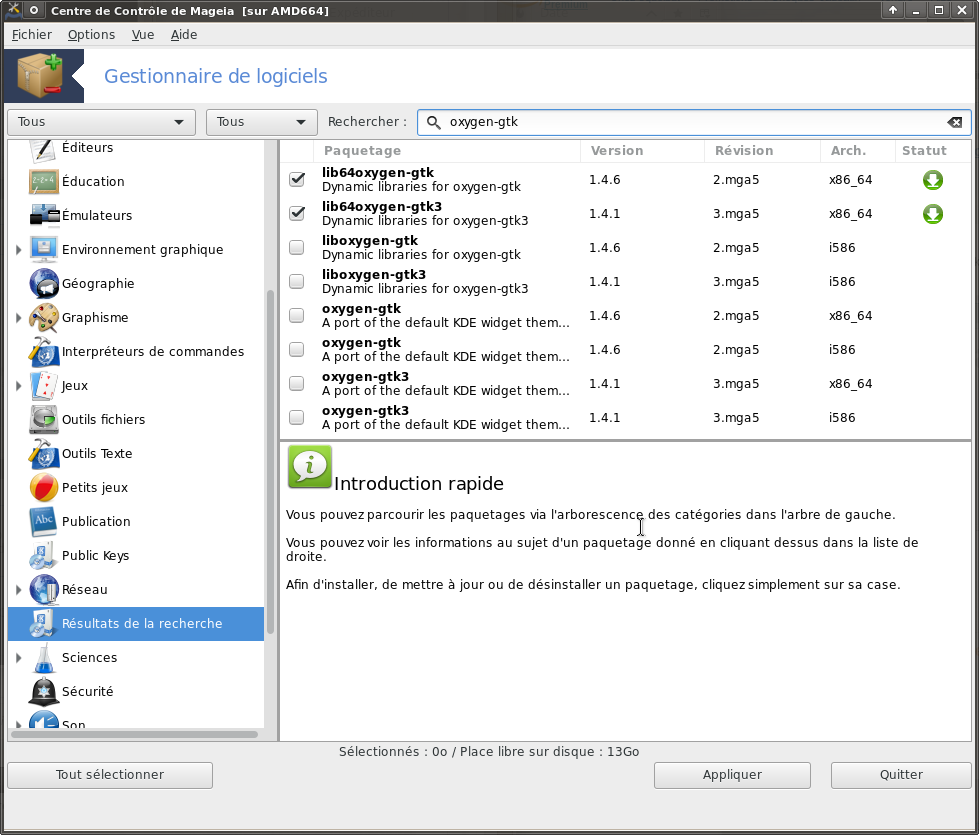Select the Petits jeux category label
The height and width of the screenshot is (835, 979).
point(95,488)
